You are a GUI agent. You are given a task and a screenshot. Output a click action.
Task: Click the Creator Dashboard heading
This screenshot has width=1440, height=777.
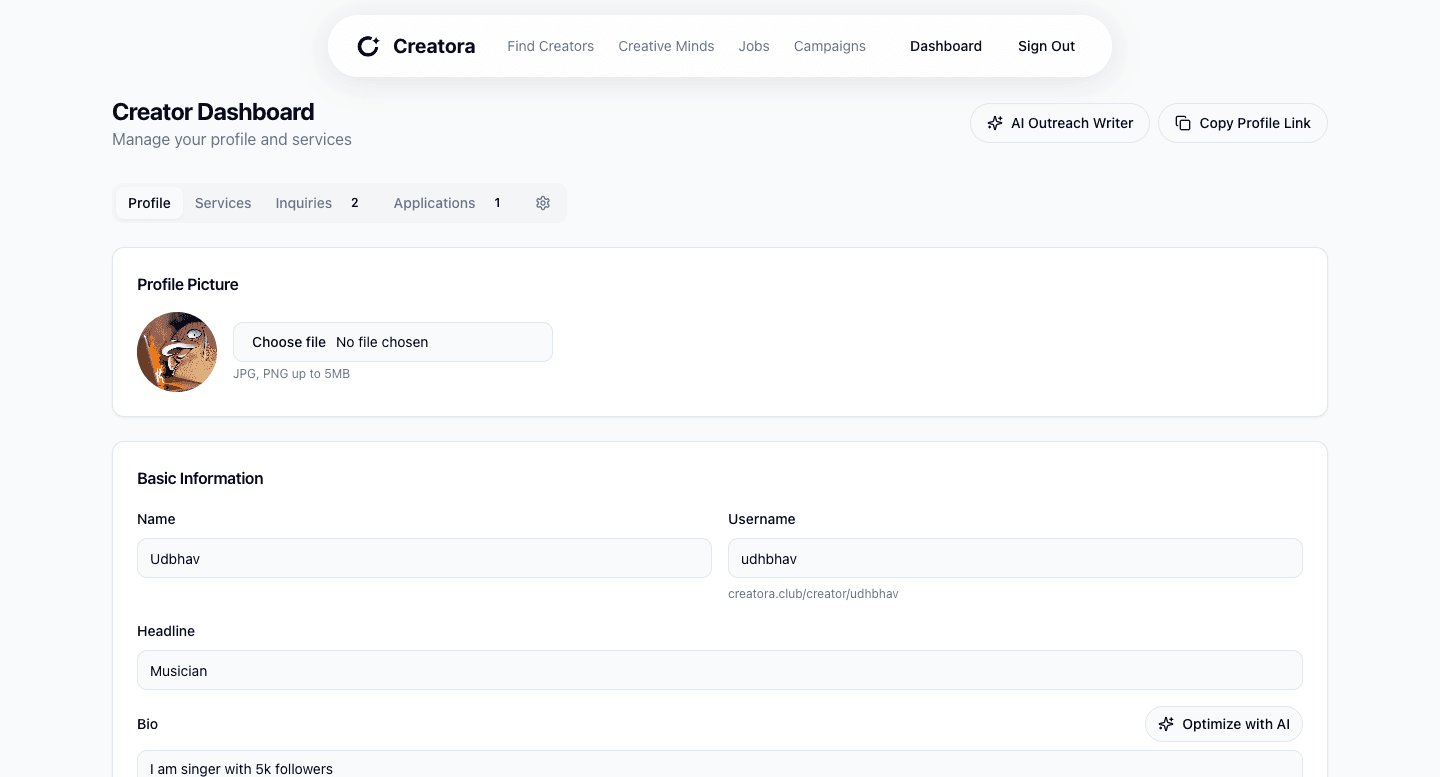point(213,112)
